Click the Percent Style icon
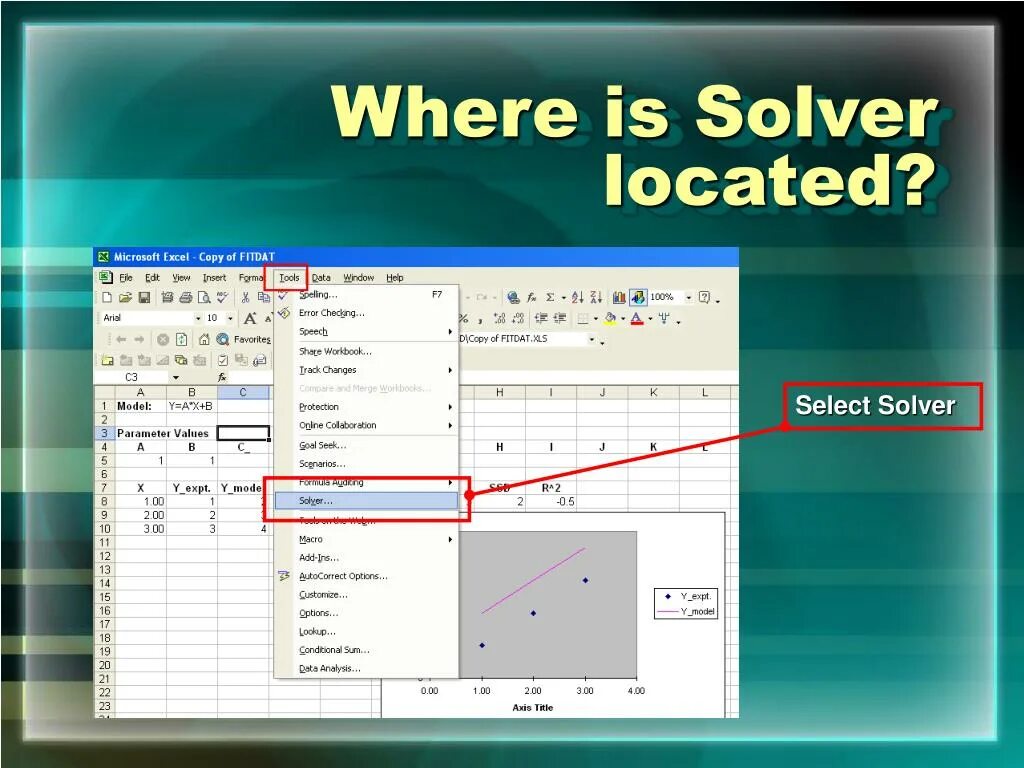1024x768 pixels. (x=463, y=319)
